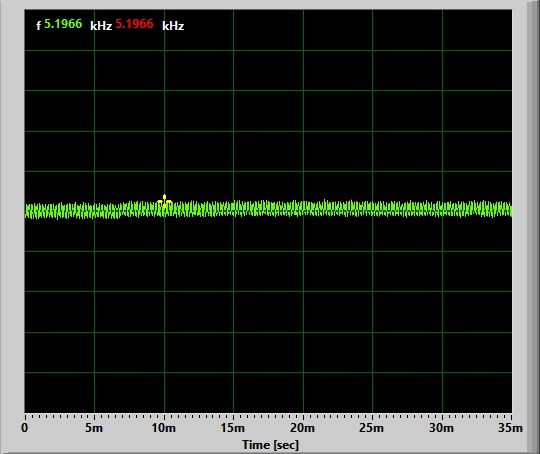
Task: Click the 20m time axis label
Action: tap(302, 428)
